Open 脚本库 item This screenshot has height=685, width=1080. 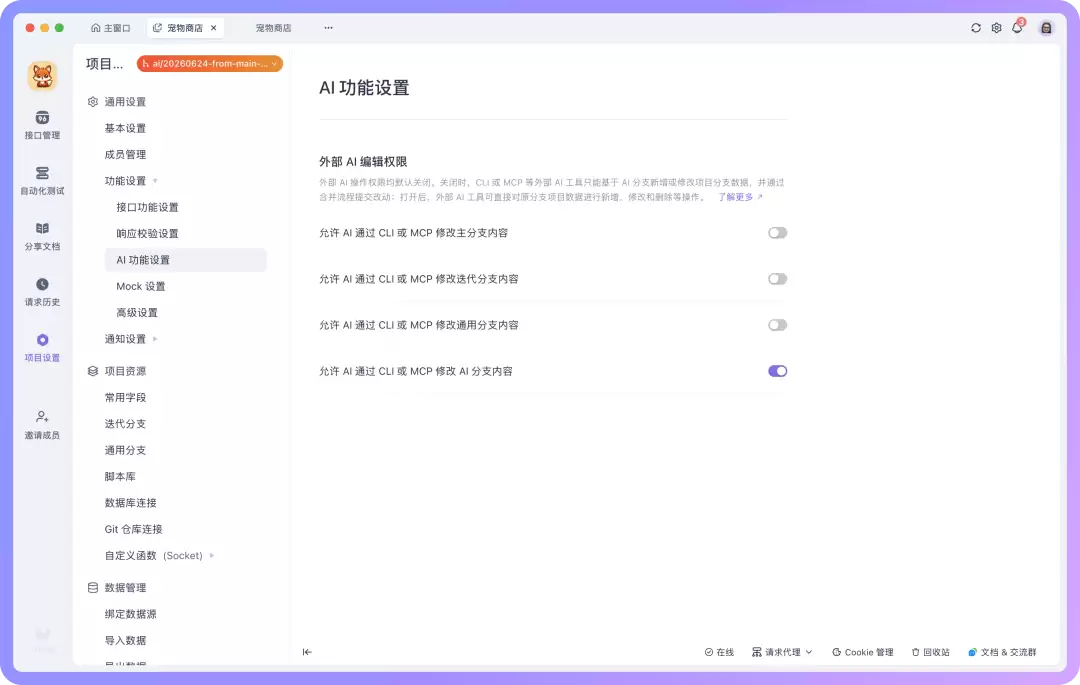pyautogui.click(x=120, y=476)
